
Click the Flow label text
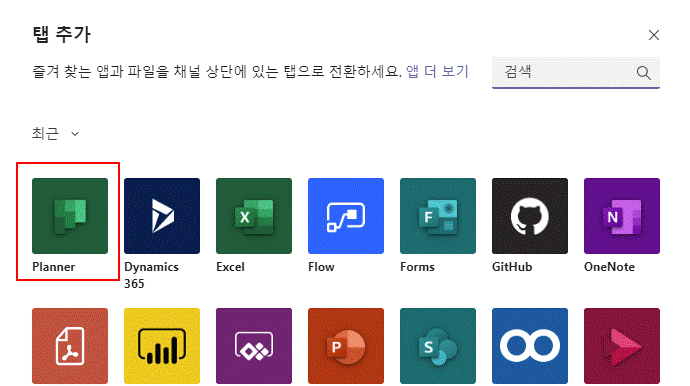pos(321,267)
